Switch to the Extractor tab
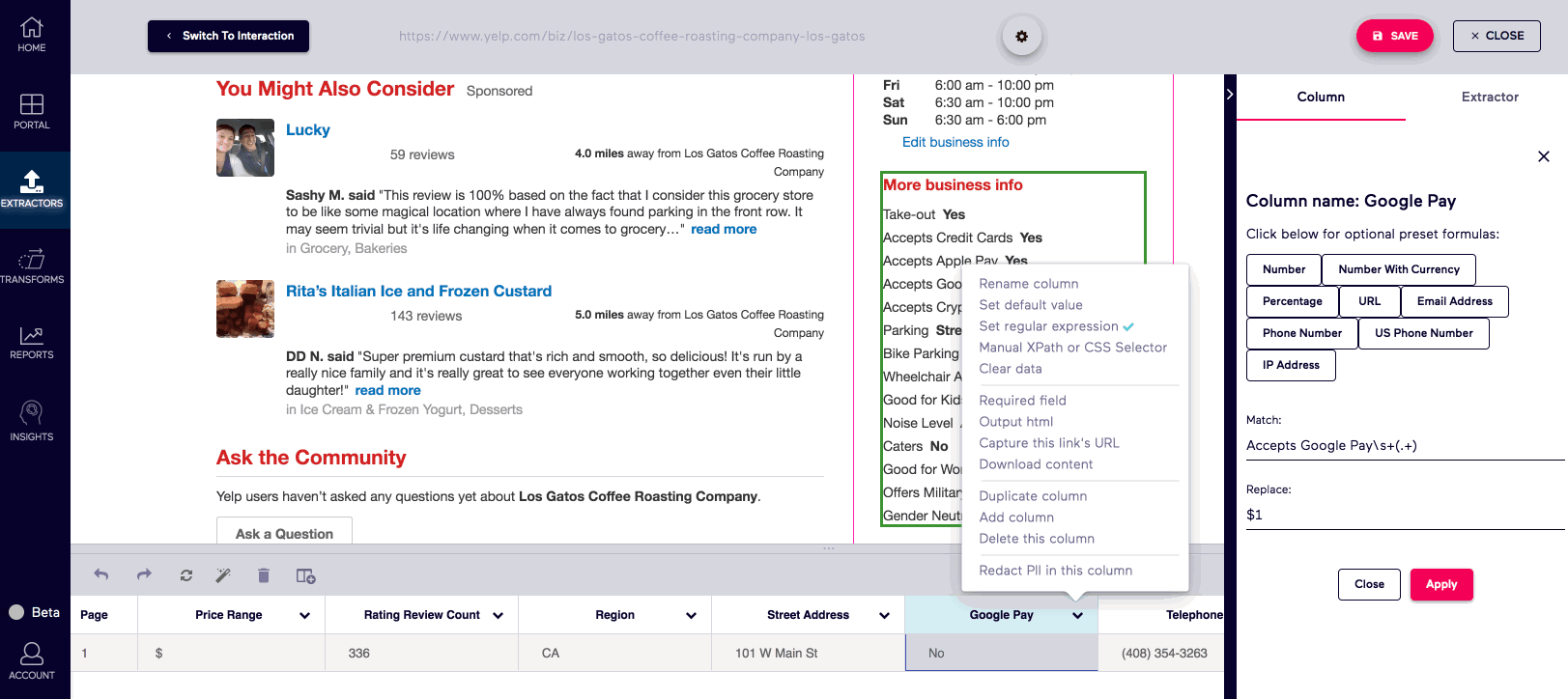The height and width of the screenshot is (699, 1568). pyautogui.click(x=1490, y=97)
